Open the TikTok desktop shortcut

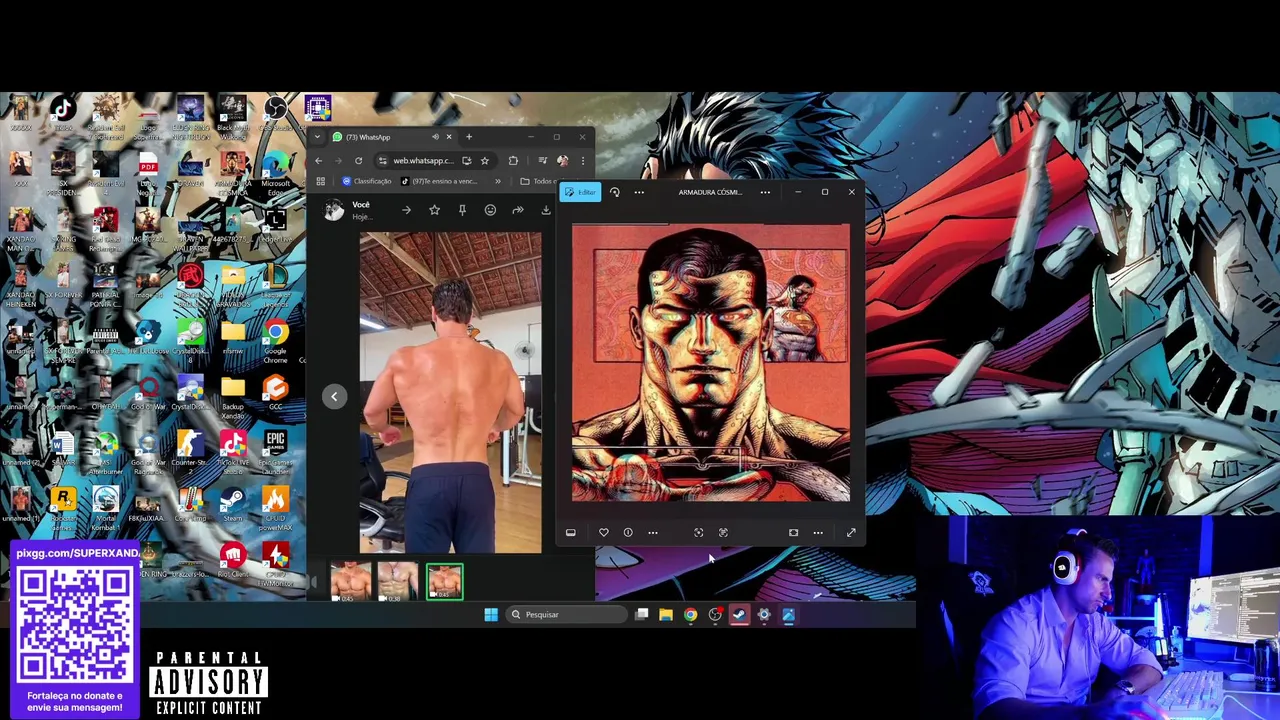coord(63,113)
